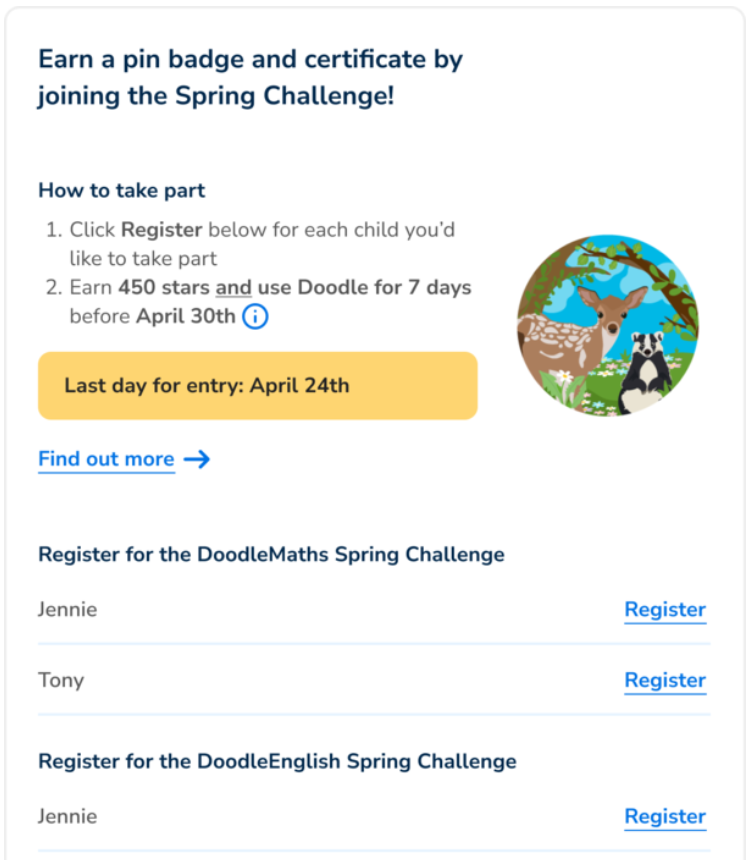Select Tony's name in the DoodleMaths list
Screen dimensions: 756x860
click(61, 680)
